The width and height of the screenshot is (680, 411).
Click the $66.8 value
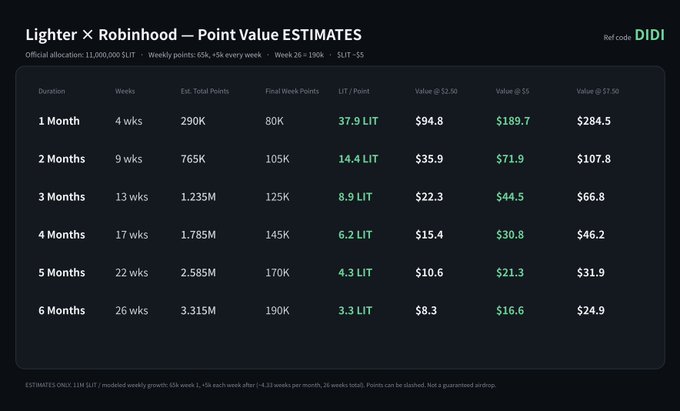(x=591, y=197)
